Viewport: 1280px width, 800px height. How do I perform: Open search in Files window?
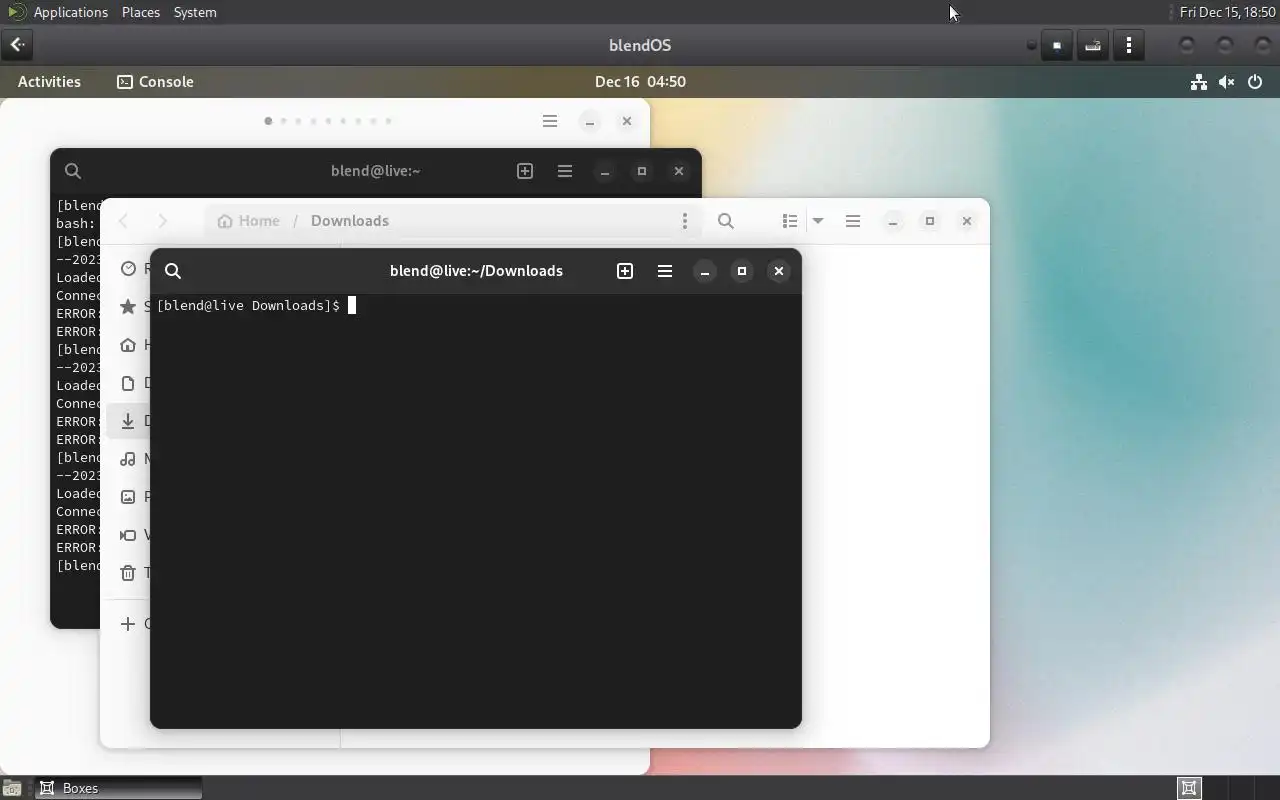pos(726,221)
